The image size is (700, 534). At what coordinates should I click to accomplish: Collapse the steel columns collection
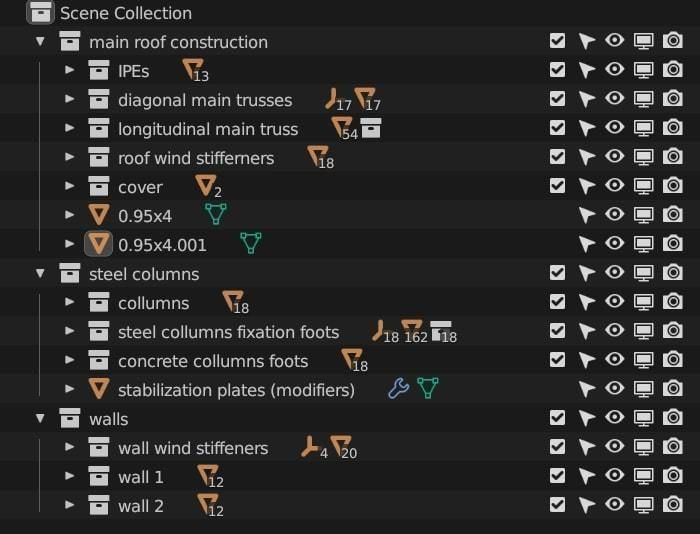pos(40,273)
